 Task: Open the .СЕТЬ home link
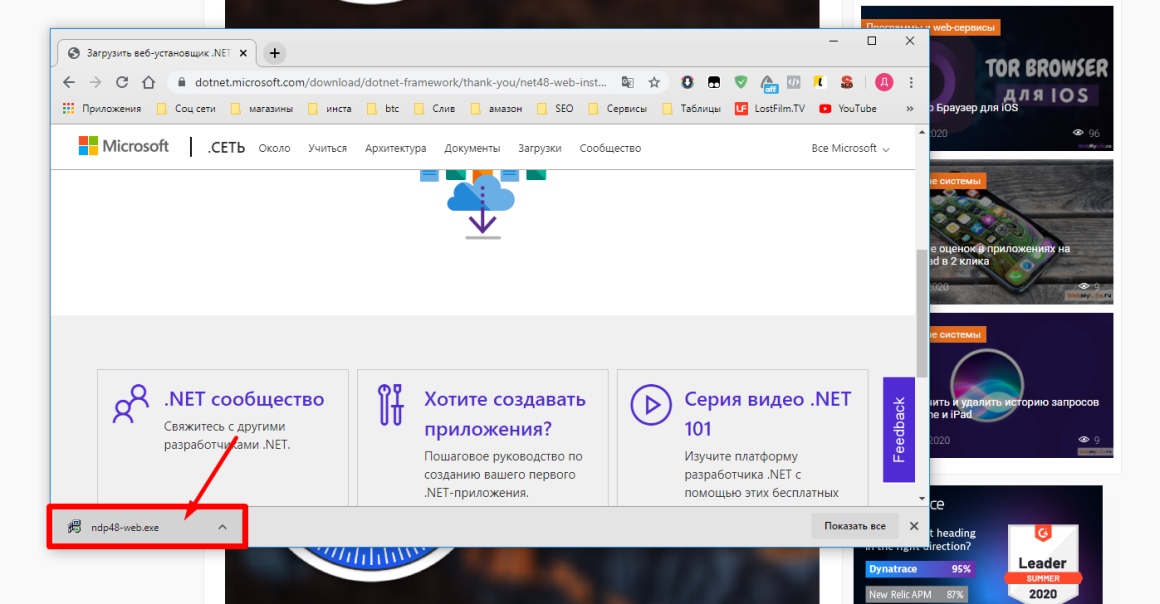[x=226, y=148]
